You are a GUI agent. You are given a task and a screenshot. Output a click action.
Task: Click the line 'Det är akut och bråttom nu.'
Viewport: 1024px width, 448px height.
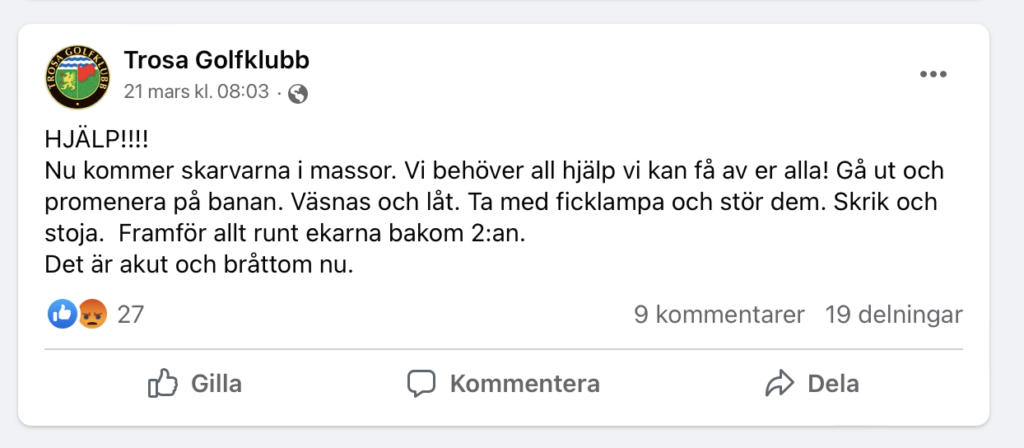pos(199,266)
